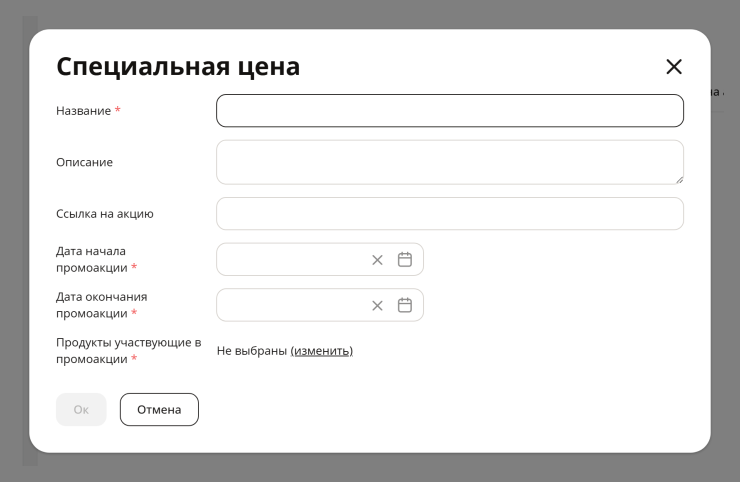Clear the Дата окончания промоакции field
This screenshot has width=740, height=482.
click(x=377, y=305)
